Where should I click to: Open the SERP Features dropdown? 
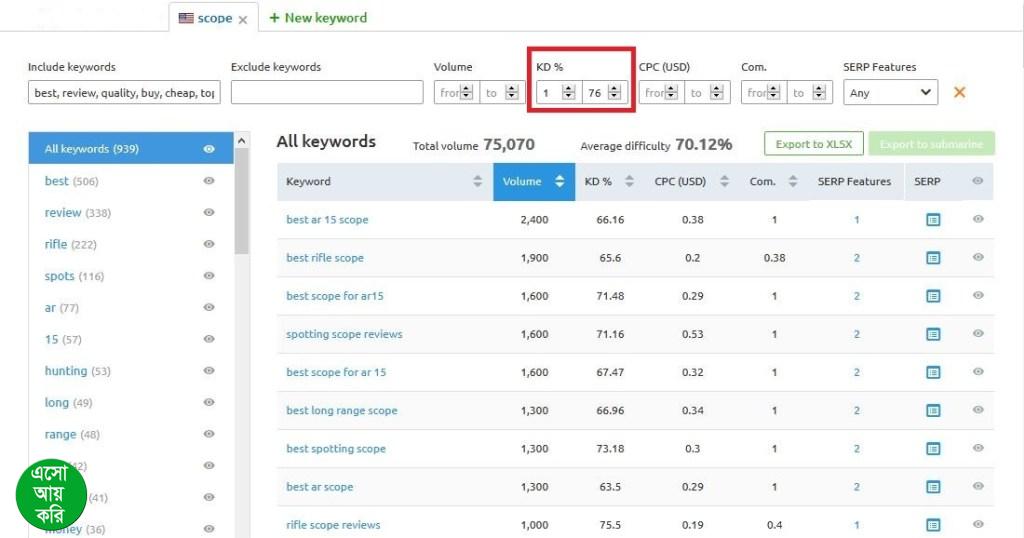coord(890,93)
